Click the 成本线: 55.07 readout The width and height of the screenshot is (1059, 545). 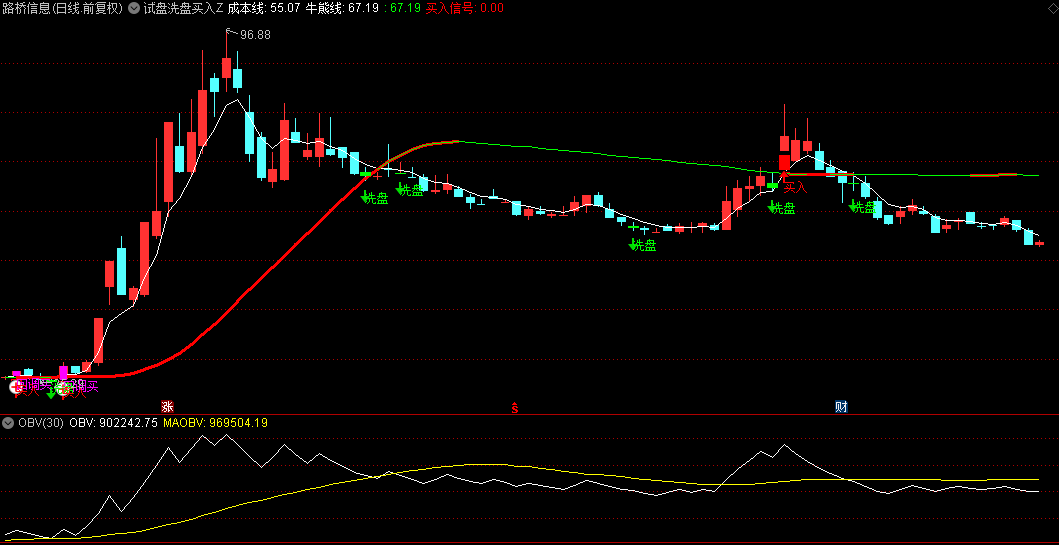(264, 9)
